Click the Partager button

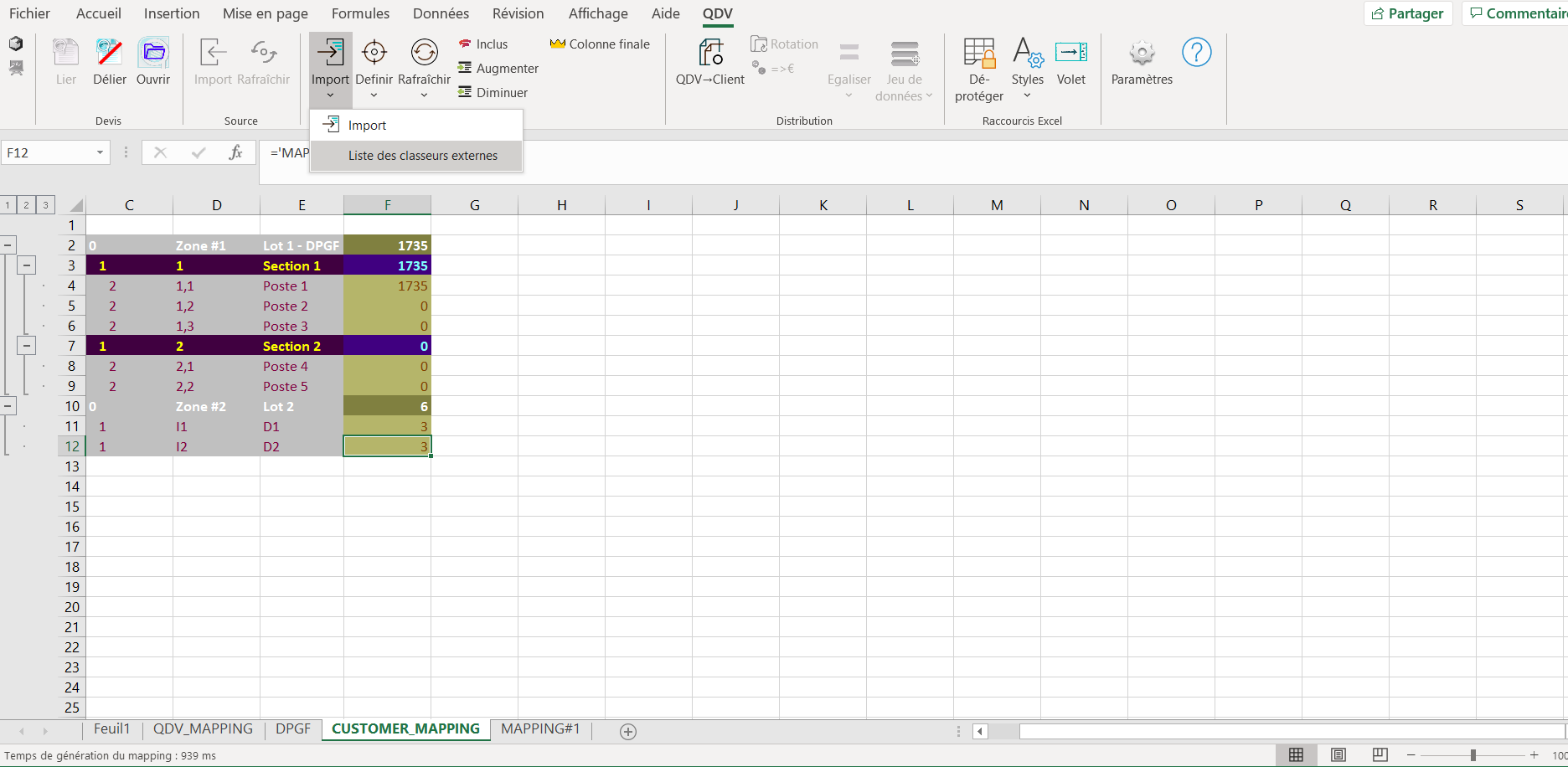pyautogui.click(x=1408, y=13)
